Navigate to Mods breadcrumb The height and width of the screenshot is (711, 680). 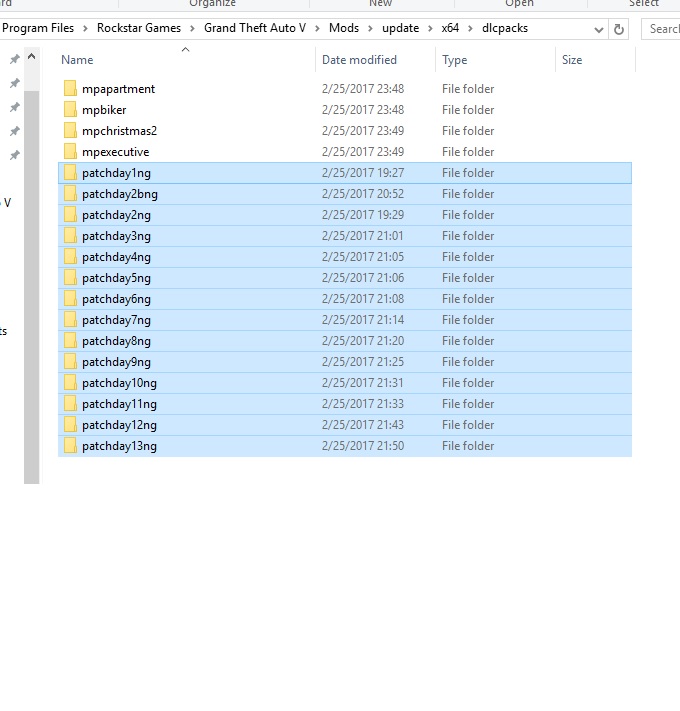(344, 28)
